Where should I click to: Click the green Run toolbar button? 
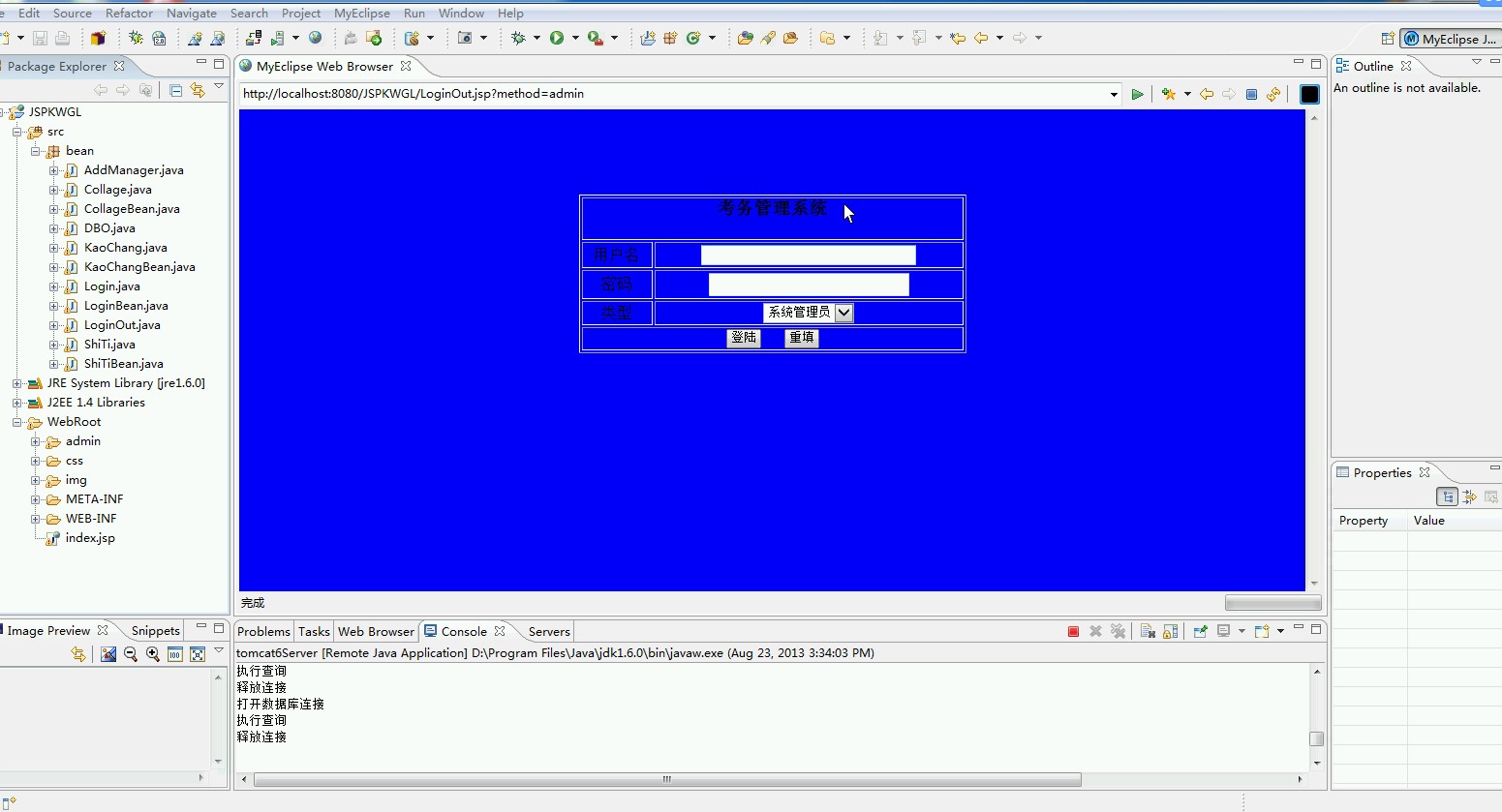557,38
